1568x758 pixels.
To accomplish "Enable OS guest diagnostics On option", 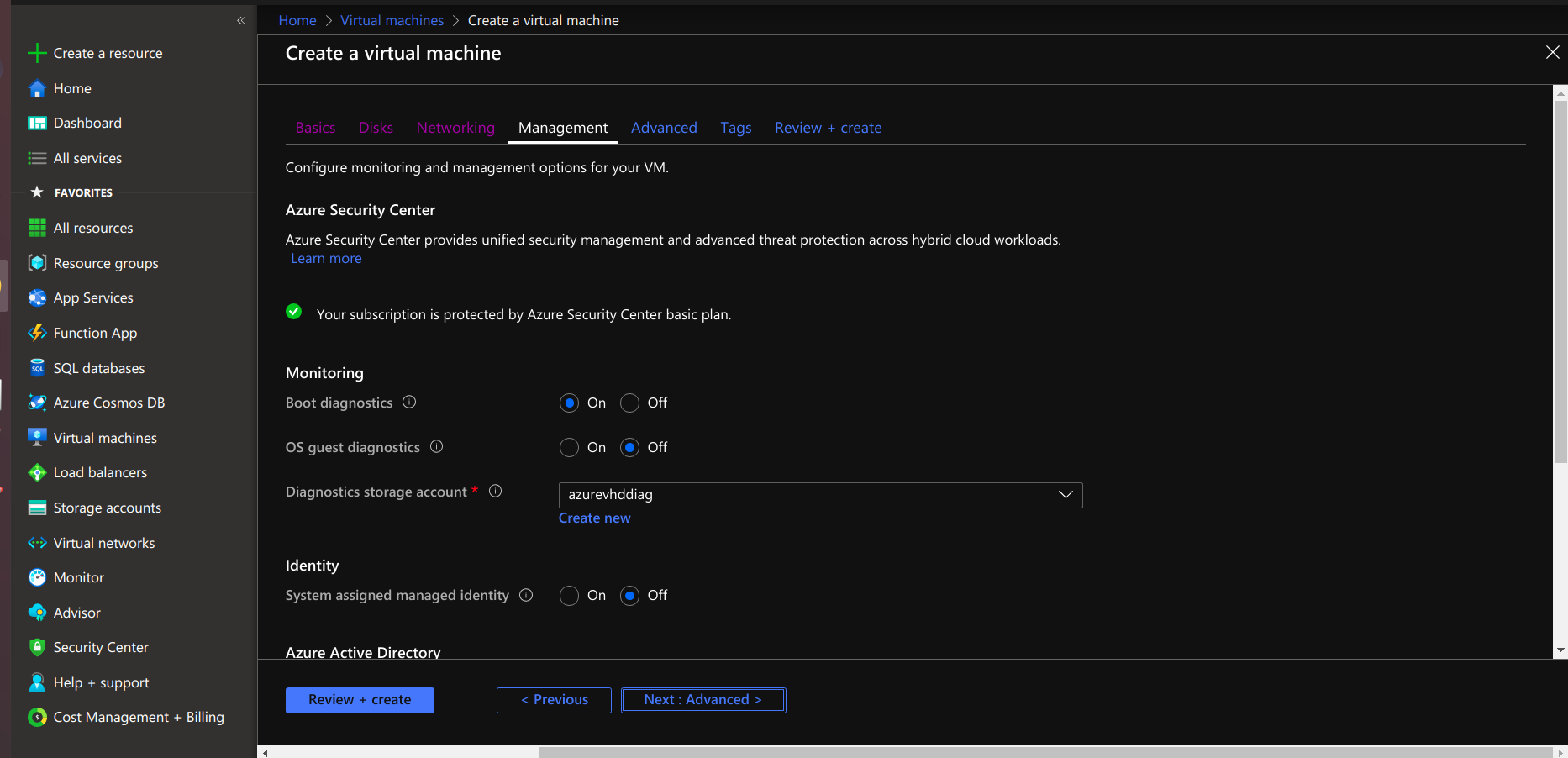I will coord(569,448).
